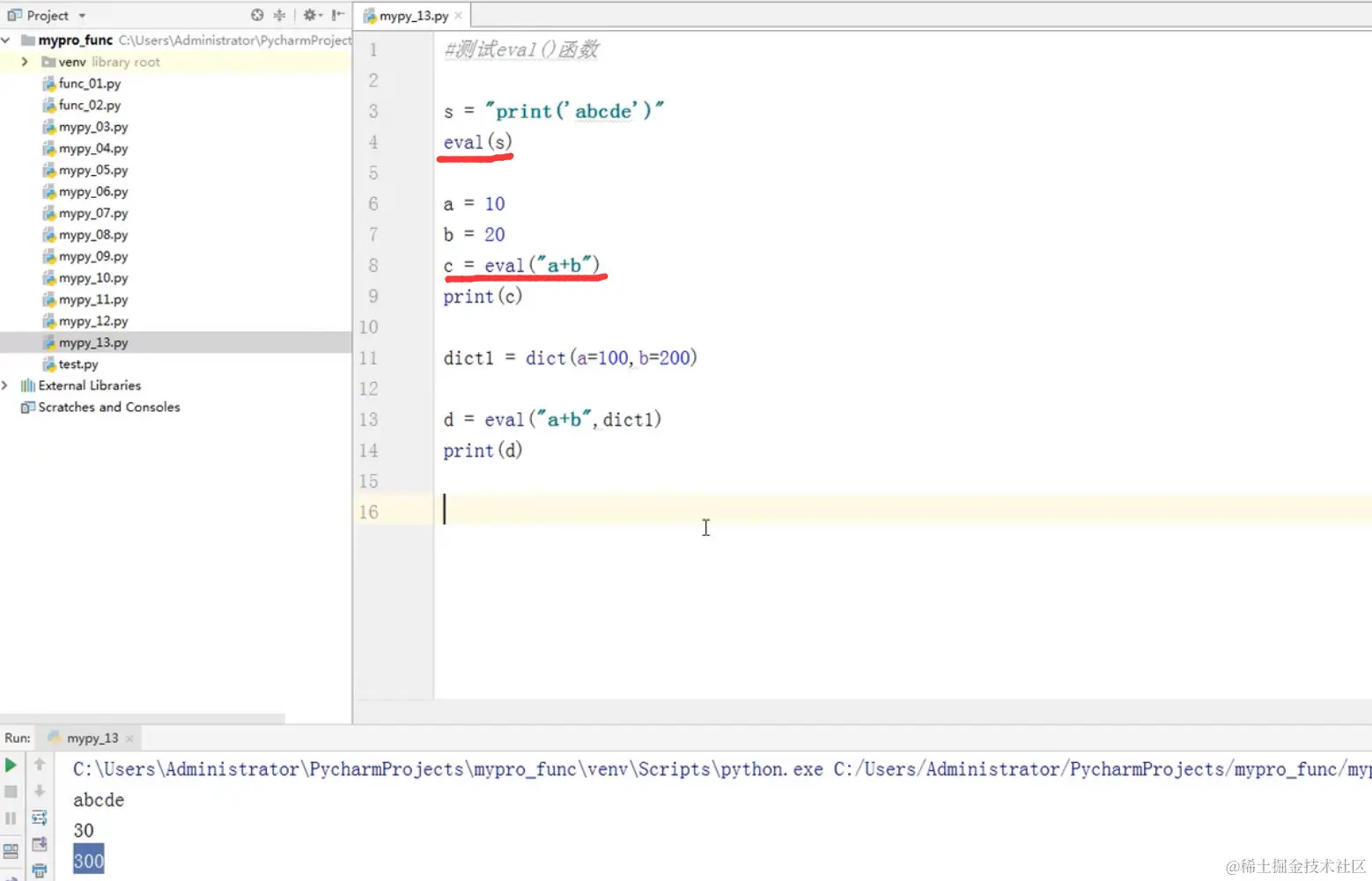
Task: Select mypy_09.py in the project tree
Action: pyautogui.click(x=92, y=256)
